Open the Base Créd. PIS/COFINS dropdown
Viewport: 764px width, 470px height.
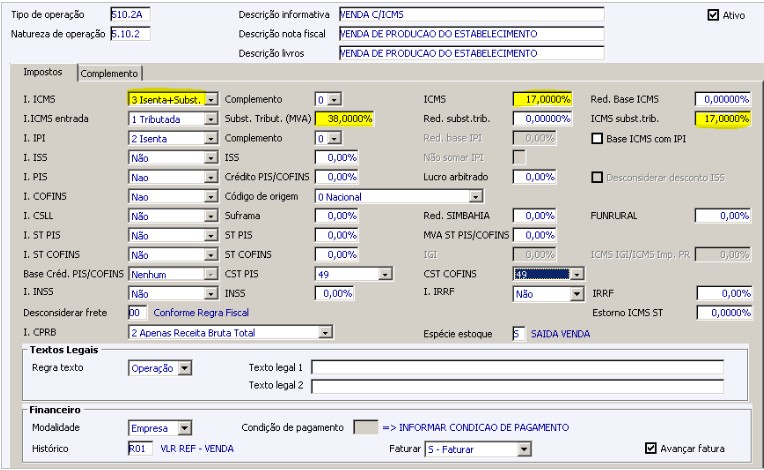(x=211, y=275)
